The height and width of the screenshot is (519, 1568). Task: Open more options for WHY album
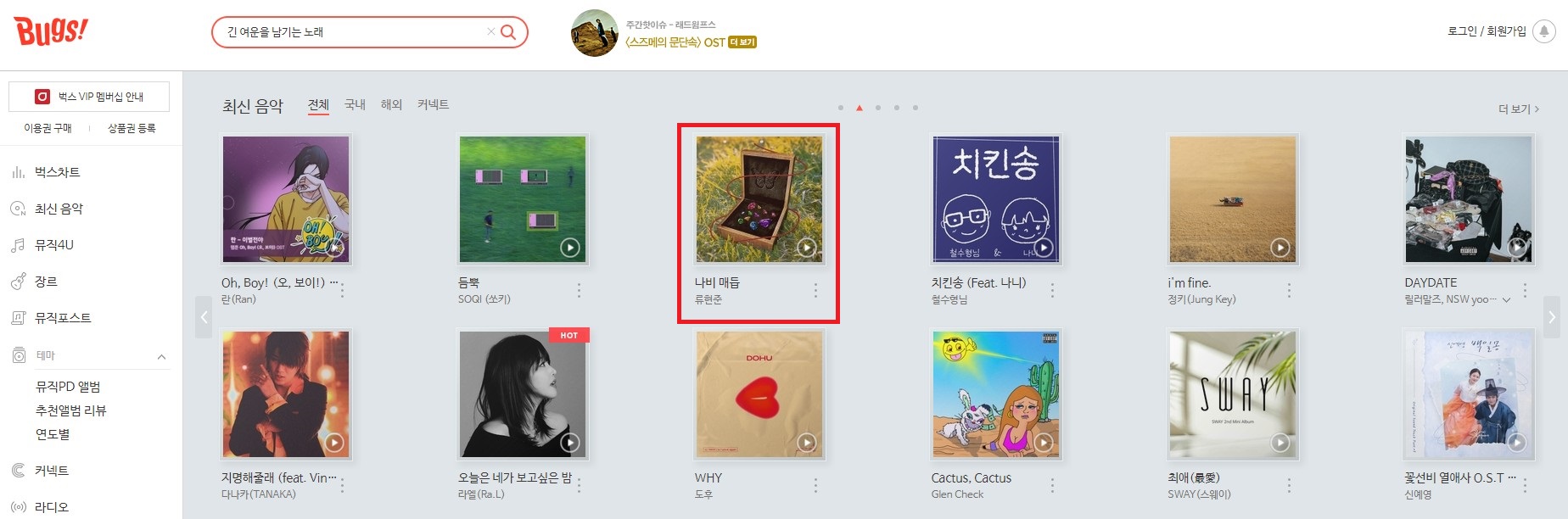(x=815, y=485)
